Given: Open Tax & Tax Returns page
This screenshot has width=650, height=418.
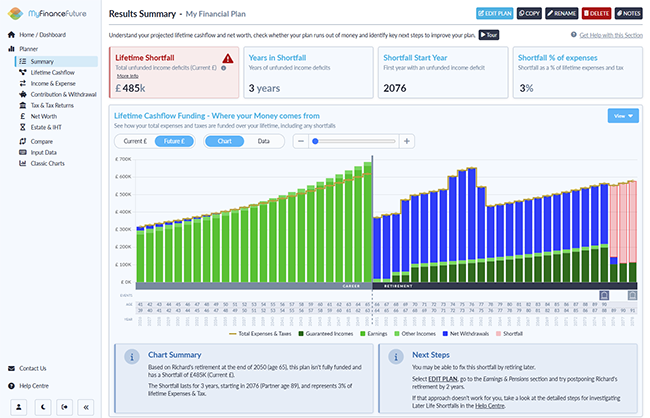Looking at the screenshot, I should click(52, 105).
